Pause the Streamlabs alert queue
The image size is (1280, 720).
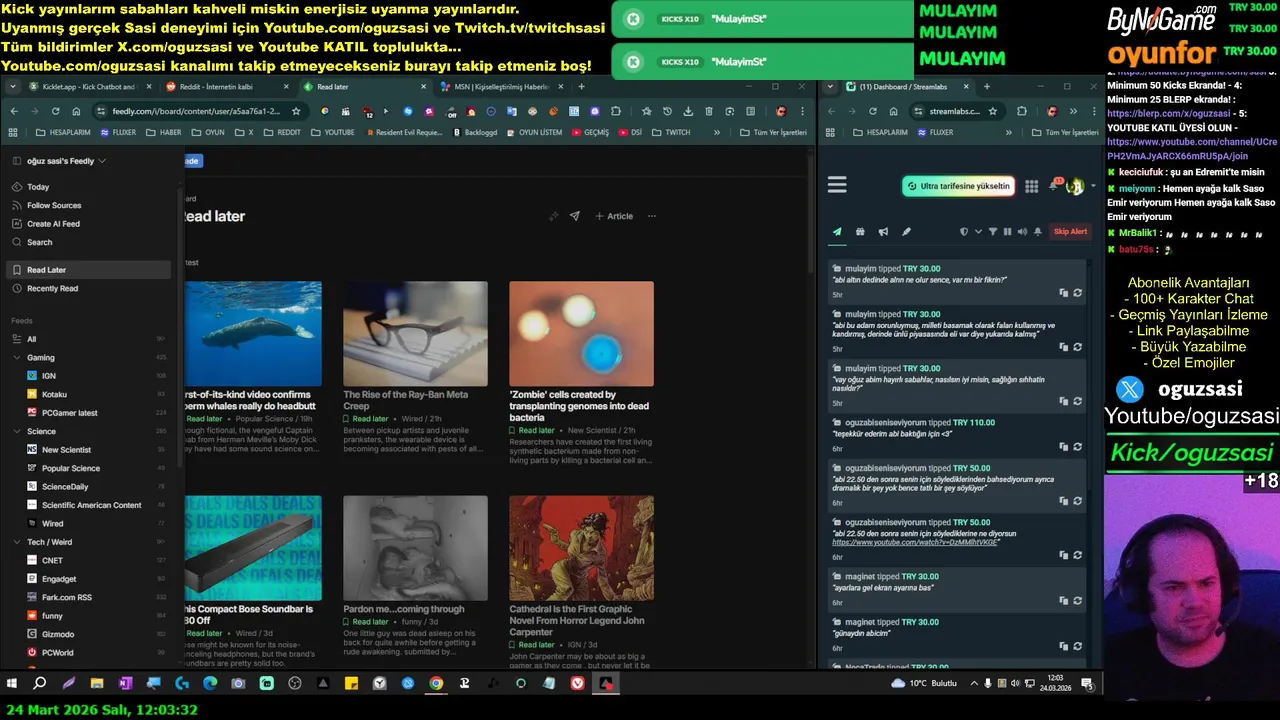coord(1007,232)
